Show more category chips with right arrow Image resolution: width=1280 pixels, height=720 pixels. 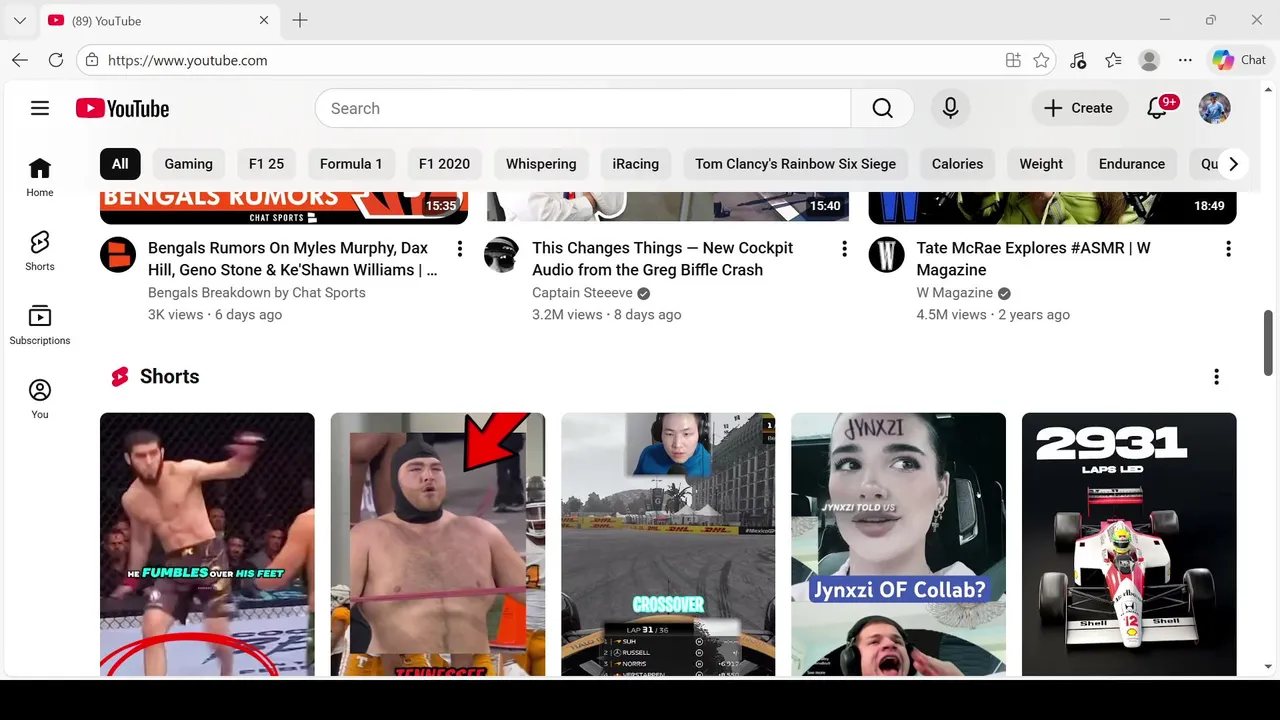pos(1233,164)
